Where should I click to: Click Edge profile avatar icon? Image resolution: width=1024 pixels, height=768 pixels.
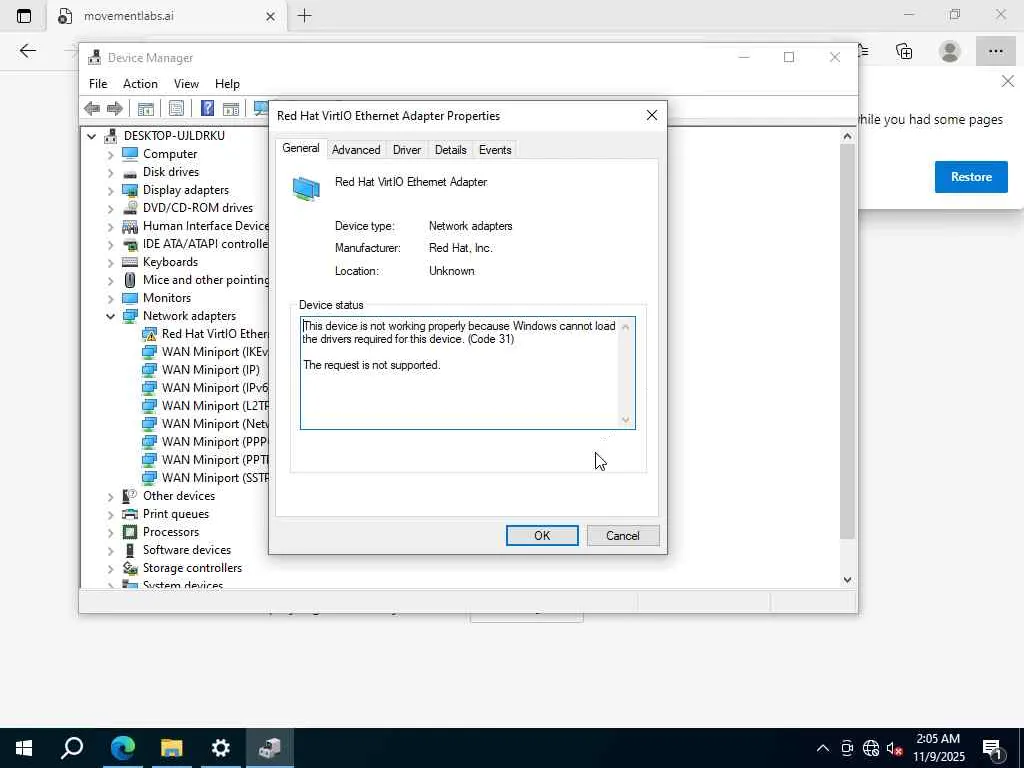tap(950, 51)
